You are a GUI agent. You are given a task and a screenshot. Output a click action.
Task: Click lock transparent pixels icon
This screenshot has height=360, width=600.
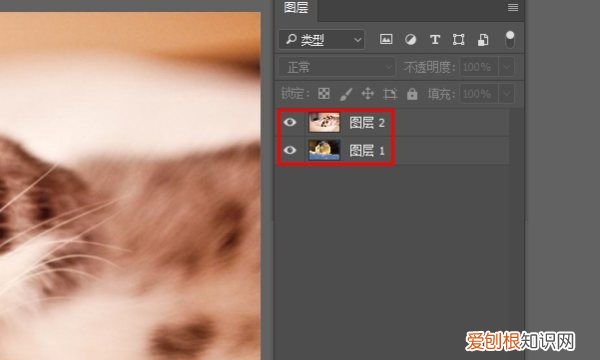[324, 93]
